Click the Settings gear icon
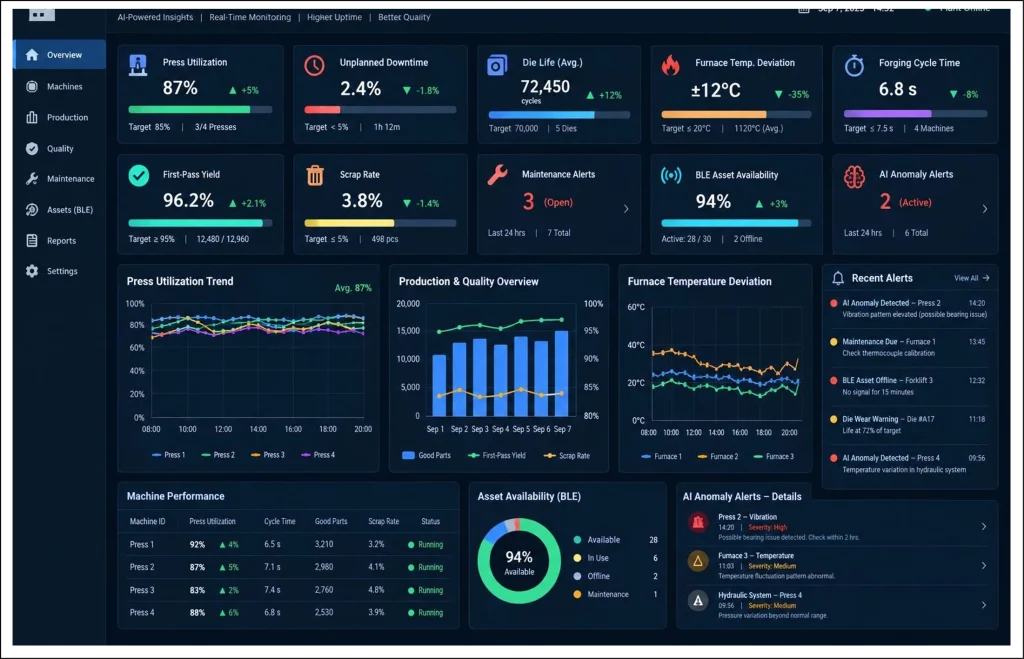The image size is (1024, 659). (x=32, y=271)
